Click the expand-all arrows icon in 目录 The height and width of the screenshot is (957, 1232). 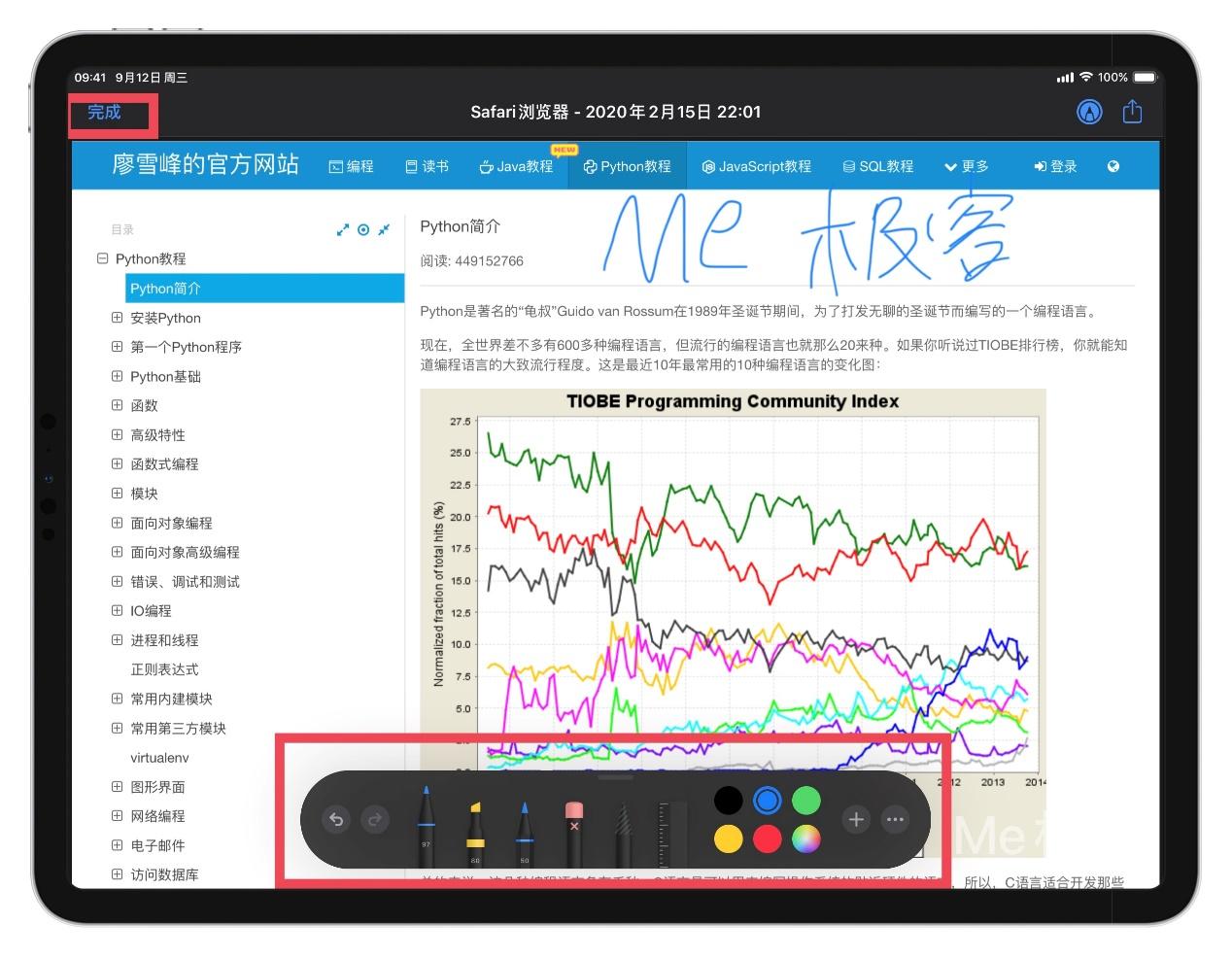(x=342, y=230)
